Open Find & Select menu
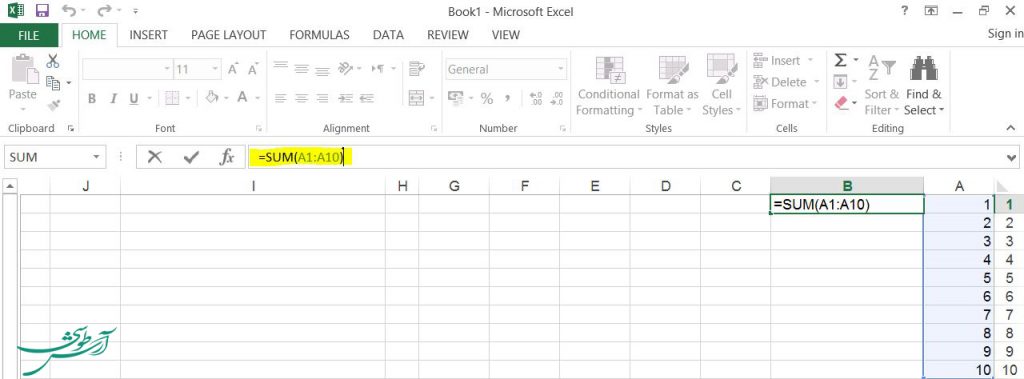 point(924,86)
